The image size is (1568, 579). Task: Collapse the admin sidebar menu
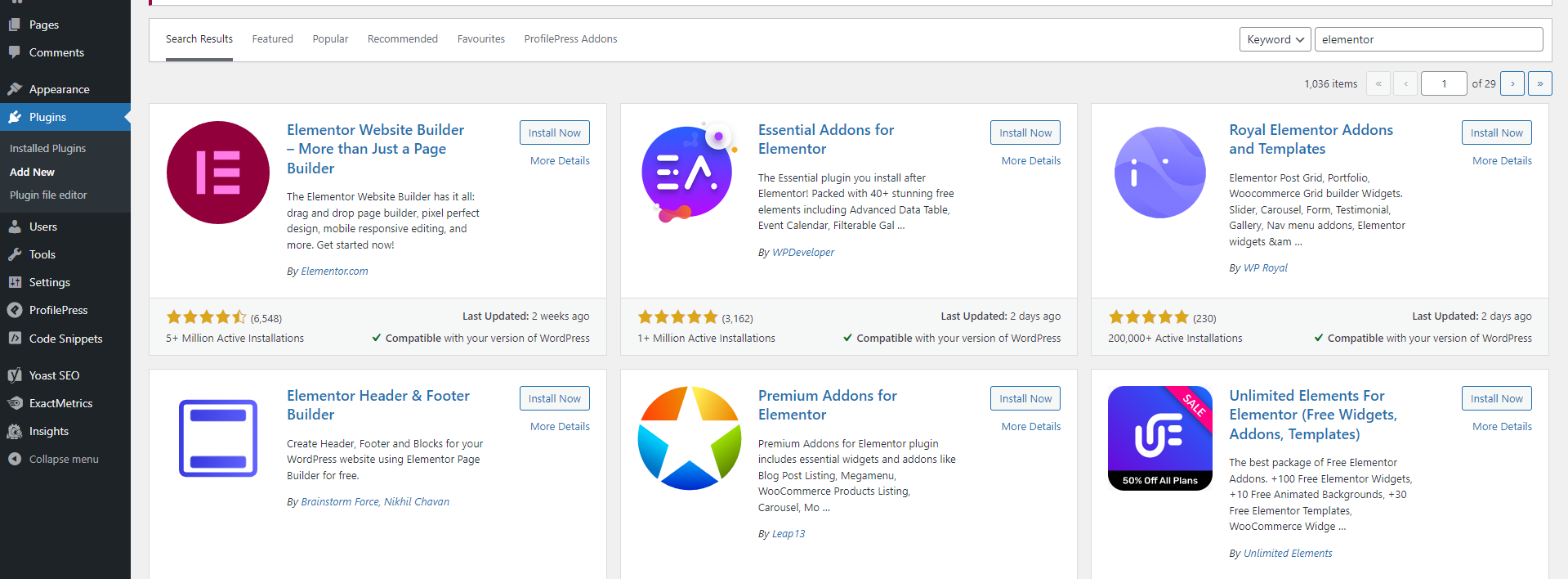point(63,459)
